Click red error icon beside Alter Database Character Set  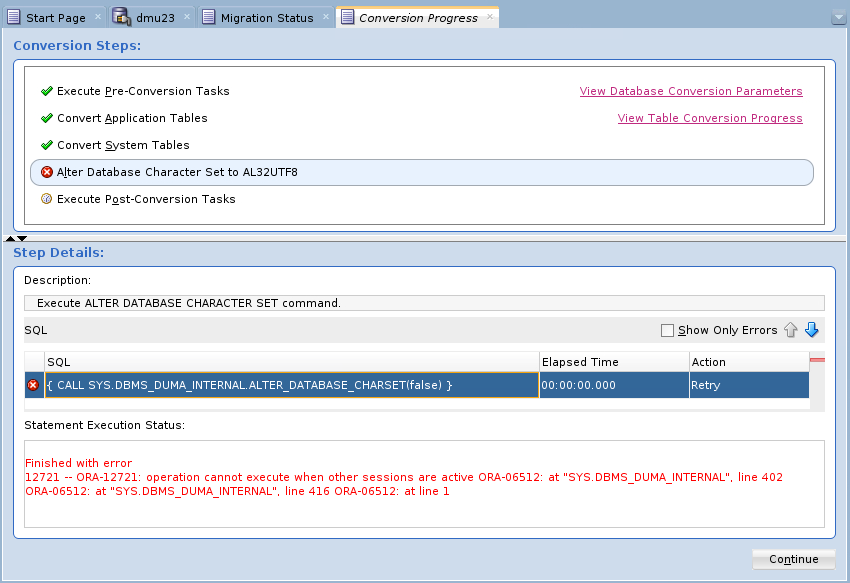47,172
